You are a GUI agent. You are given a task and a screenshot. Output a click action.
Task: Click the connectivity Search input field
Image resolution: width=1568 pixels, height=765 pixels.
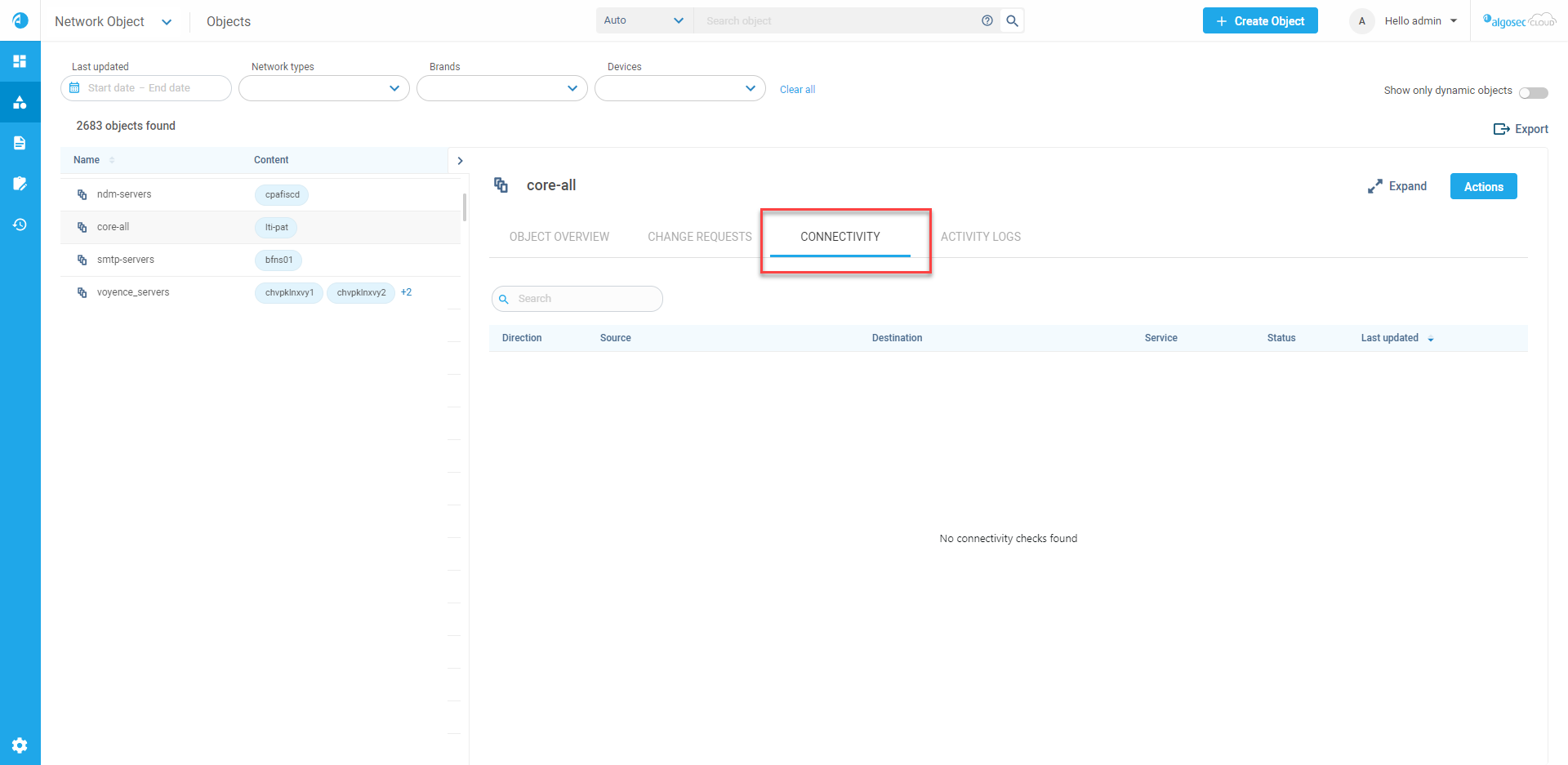584,299
